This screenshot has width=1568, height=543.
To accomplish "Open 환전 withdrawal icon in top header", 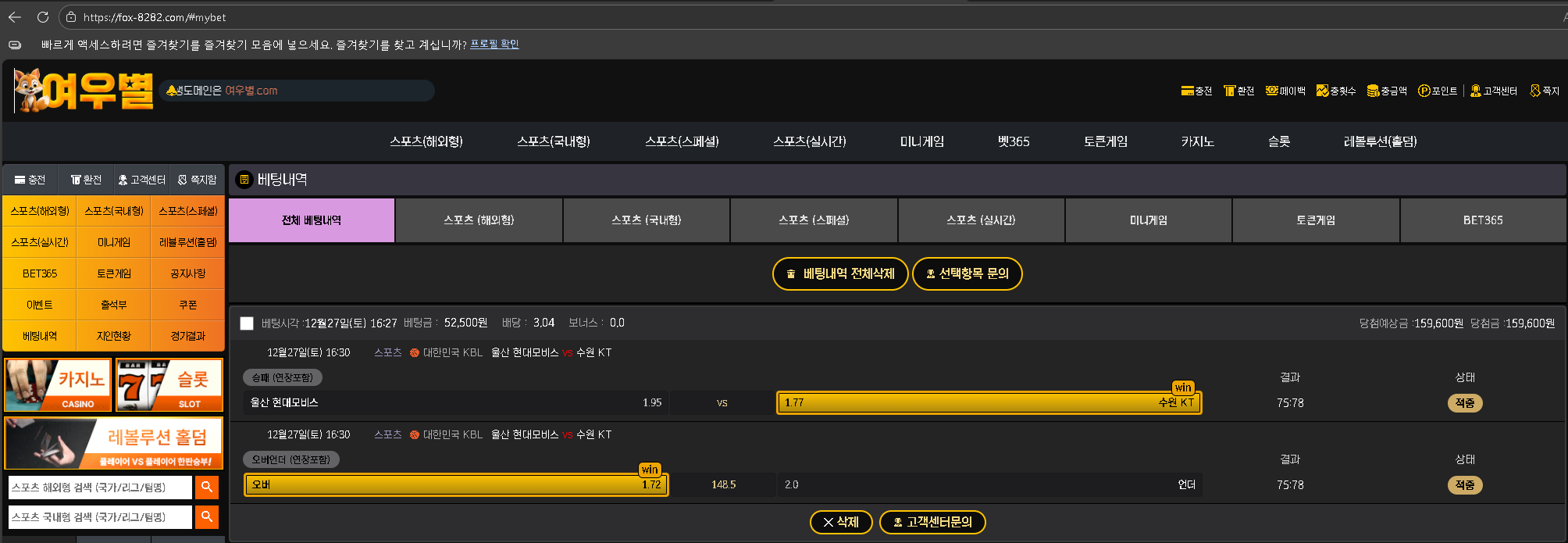I will click(1238, 91).
